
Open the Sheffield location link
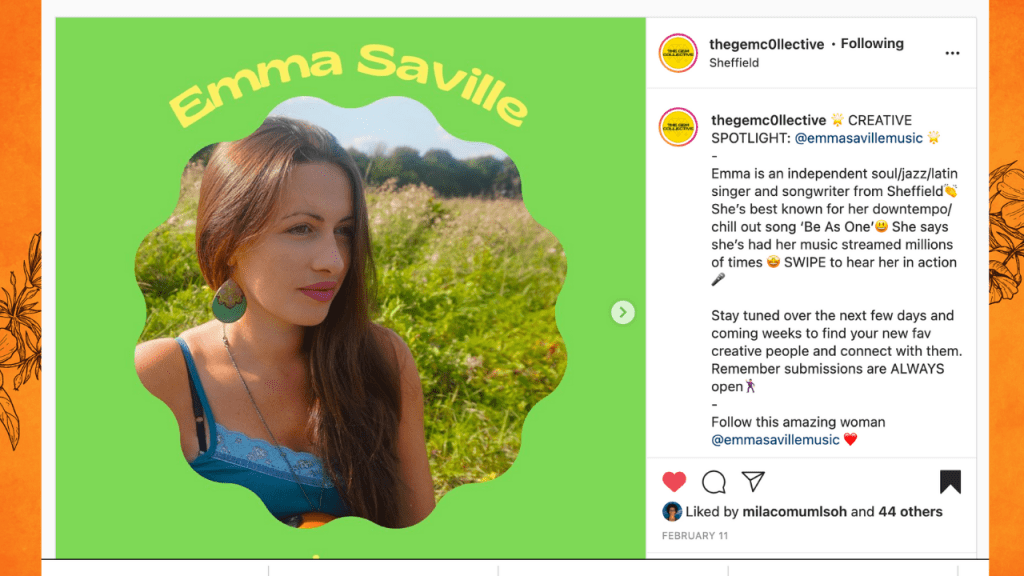tap(734, 62)
